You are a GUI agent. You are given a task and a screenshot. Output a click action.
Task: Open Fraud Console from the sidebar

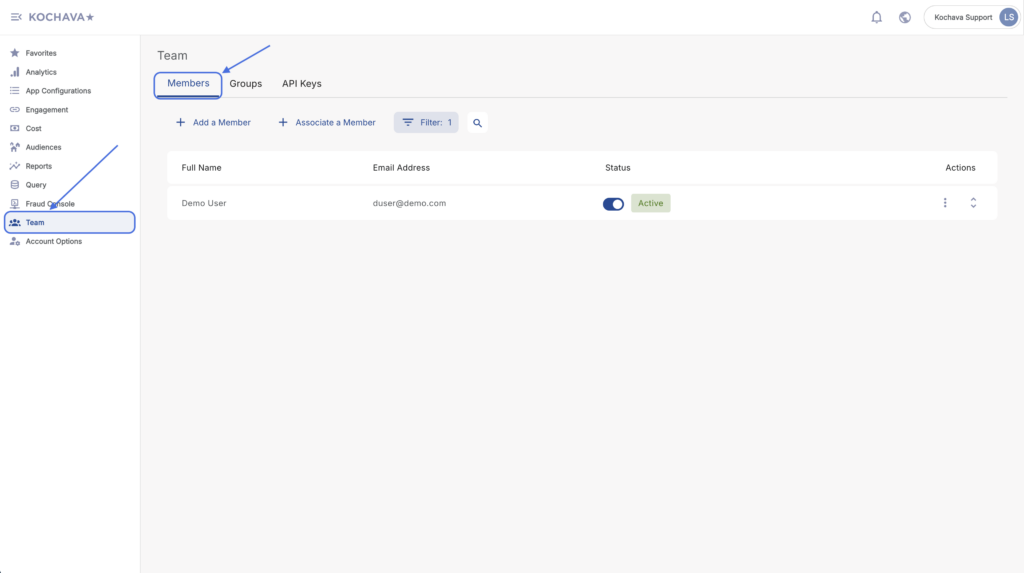pyautogui.click(x=49, y=204)
